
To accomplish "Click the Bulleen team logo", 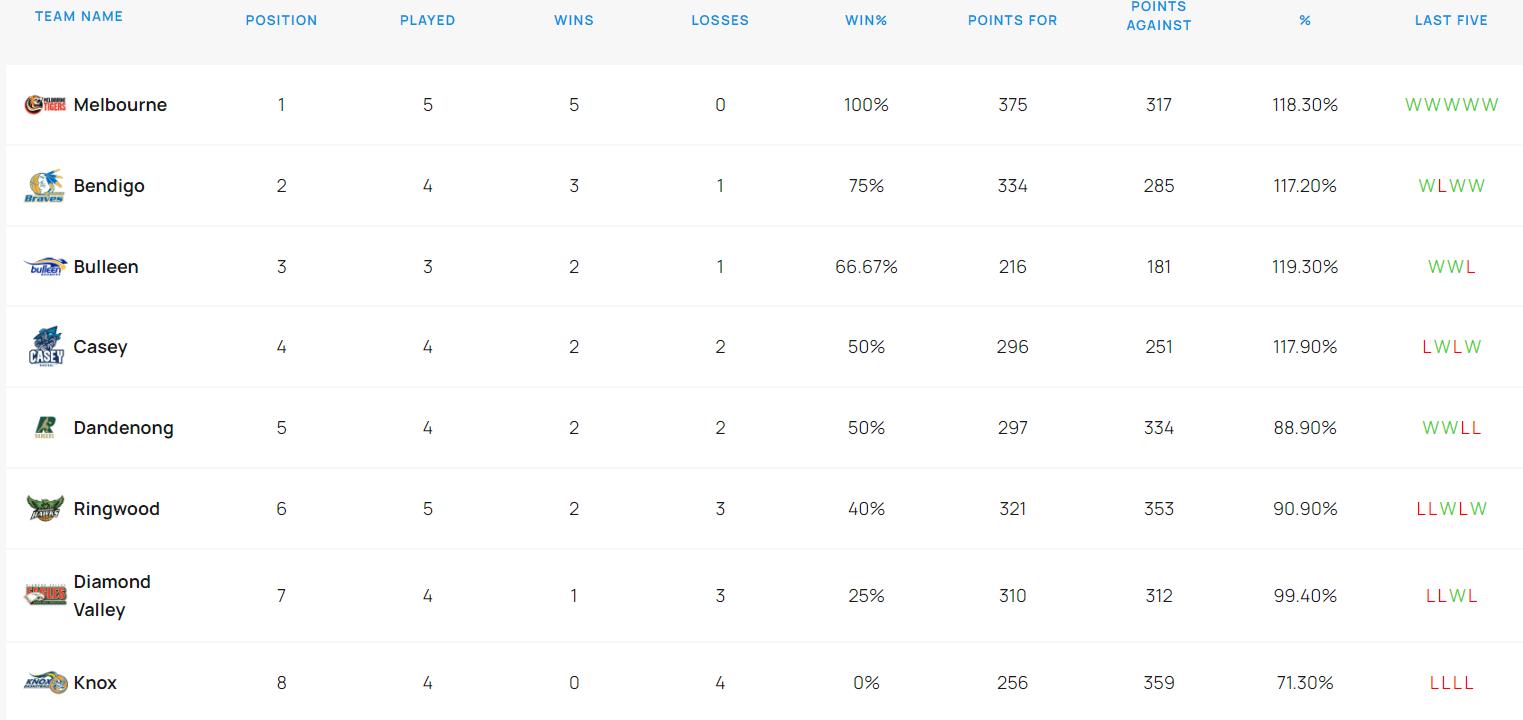I will [46, 267].
